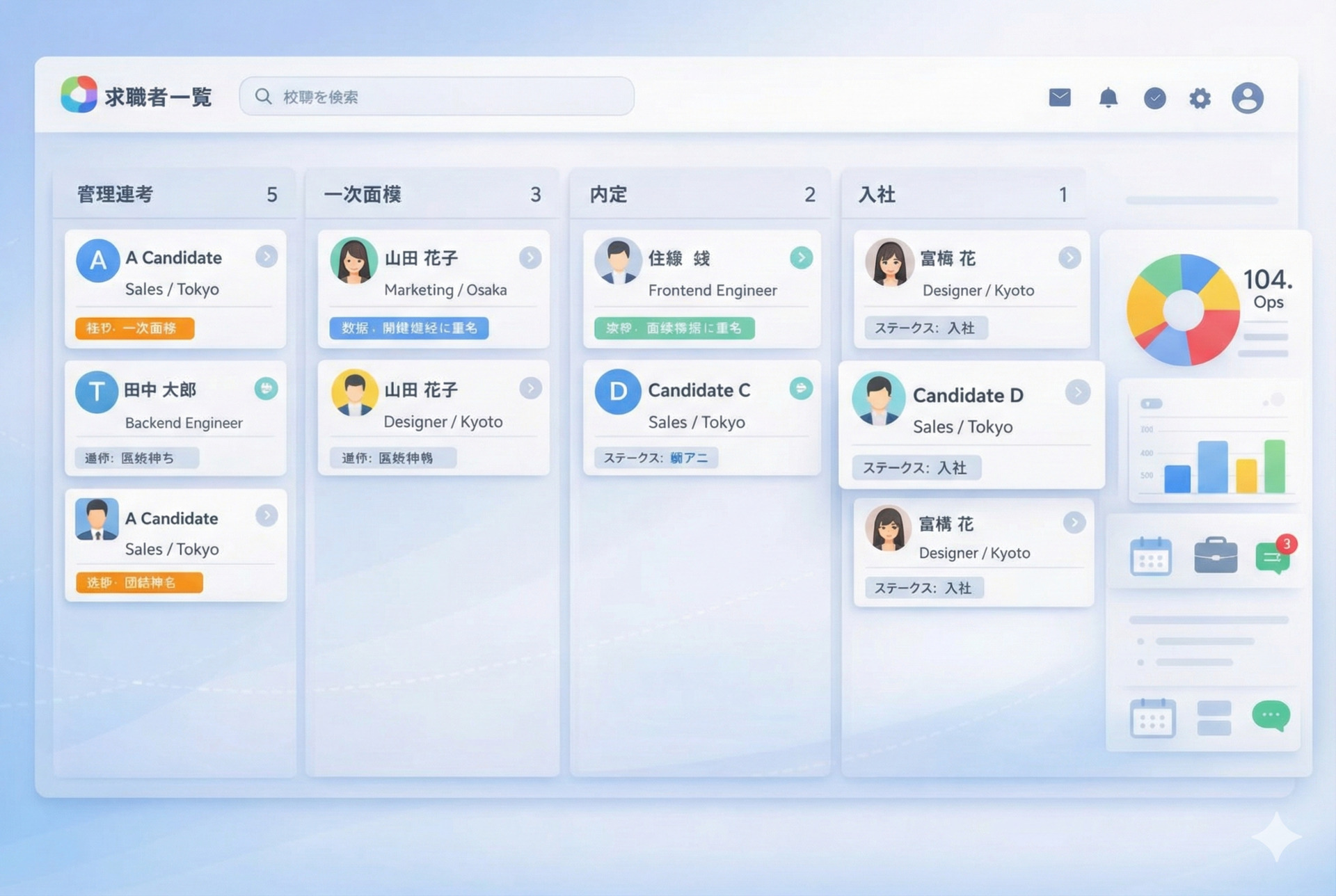Toggle green status circle on 田中 大郎 card

[266, 388]
